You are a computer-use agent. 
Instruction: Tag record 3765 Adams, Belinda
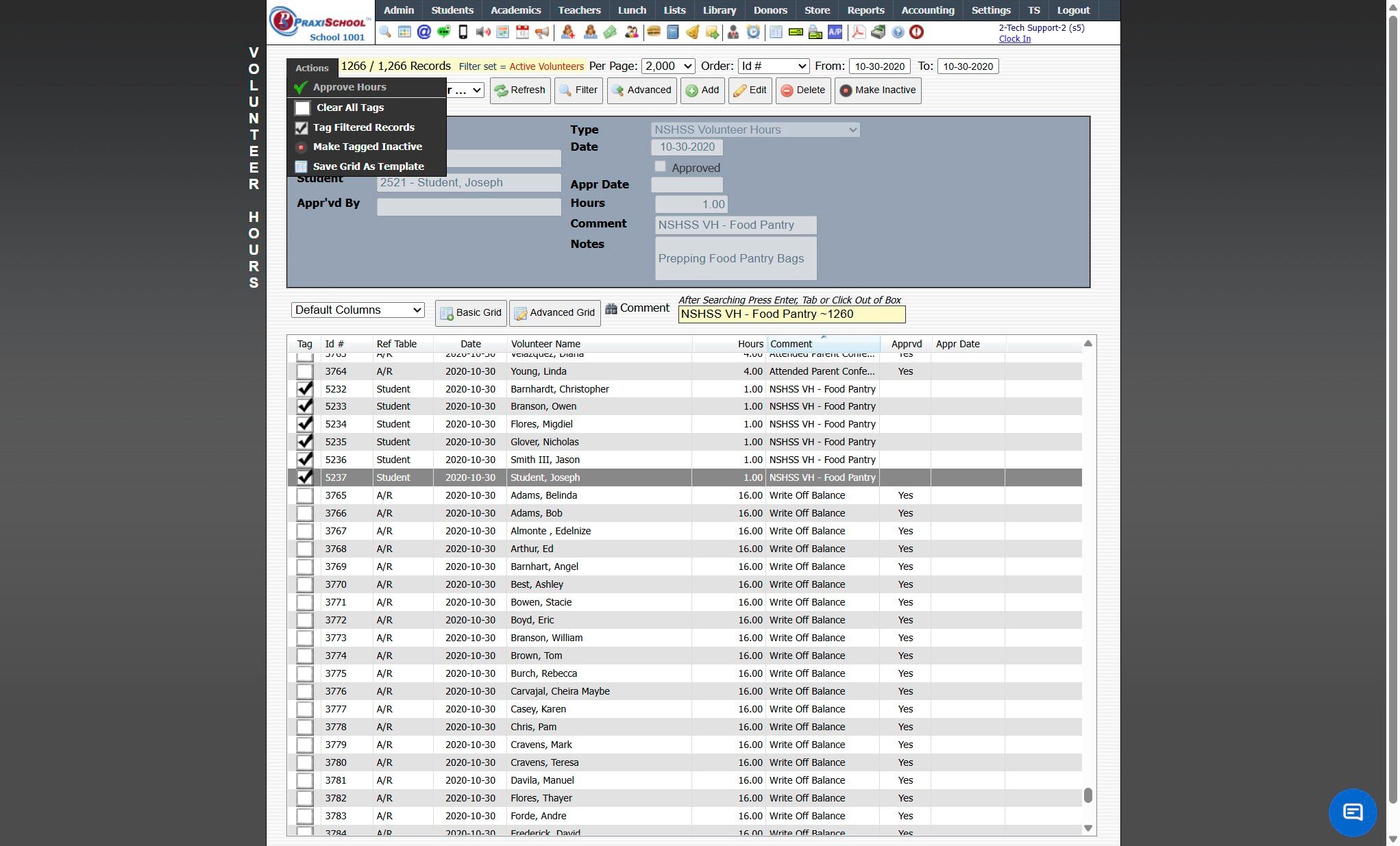(x=305, y=495)
